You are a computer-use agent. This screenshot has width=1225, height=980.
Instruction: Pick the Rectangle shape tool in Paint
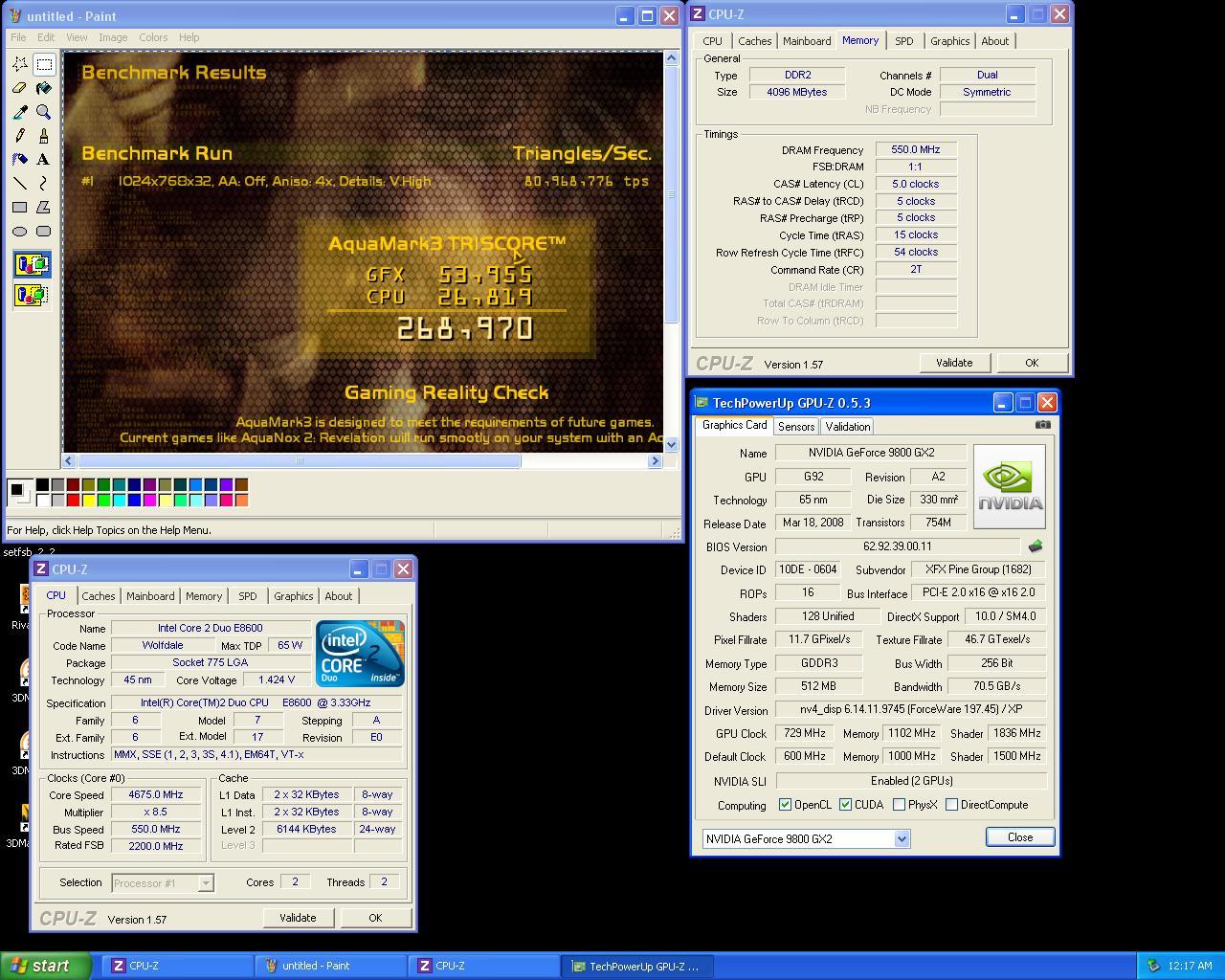[20, 207]
